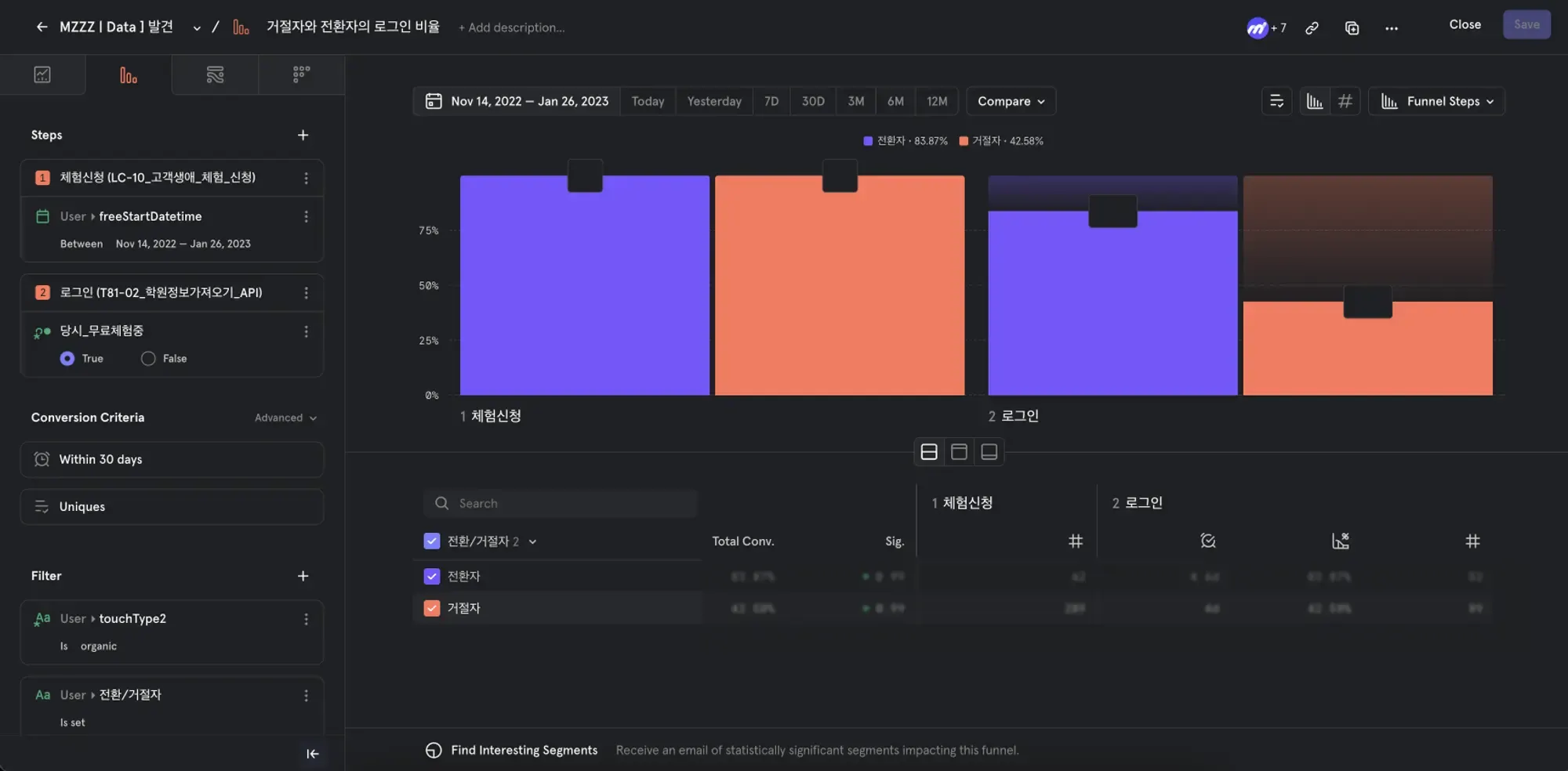Open options for 전환/거절자 filter

click(306, 695)
